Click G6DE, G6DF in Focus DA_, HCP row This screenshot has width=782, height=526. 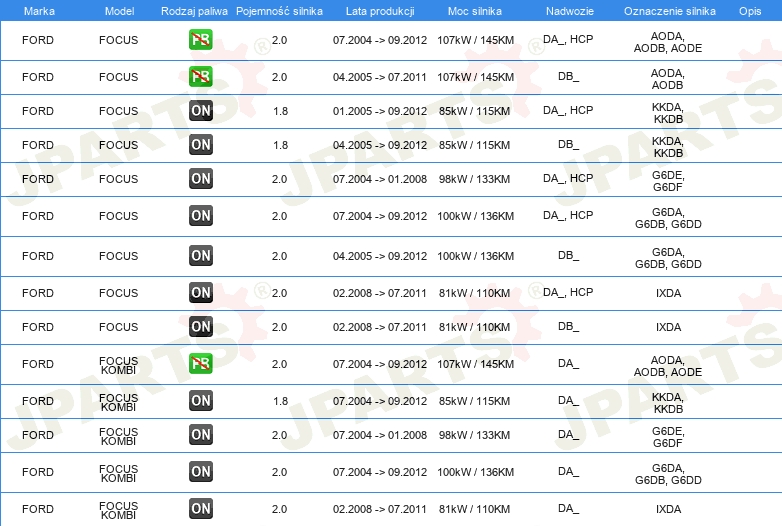(668, 181)
